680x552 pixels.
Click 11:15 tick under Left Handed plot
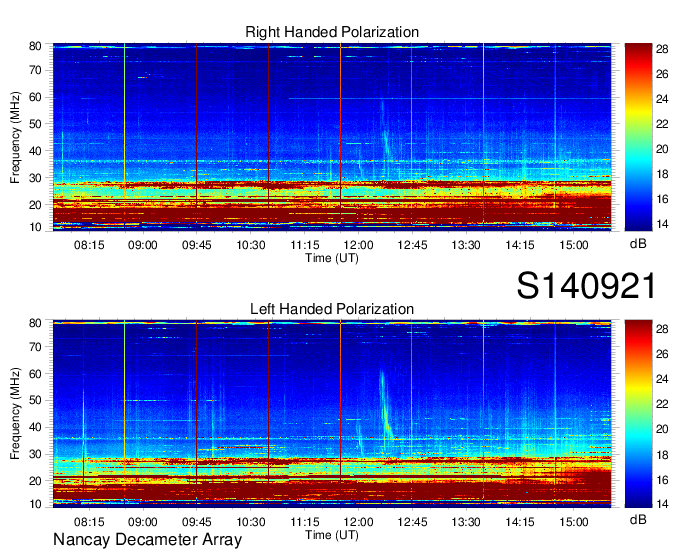[x=304, y=522]
